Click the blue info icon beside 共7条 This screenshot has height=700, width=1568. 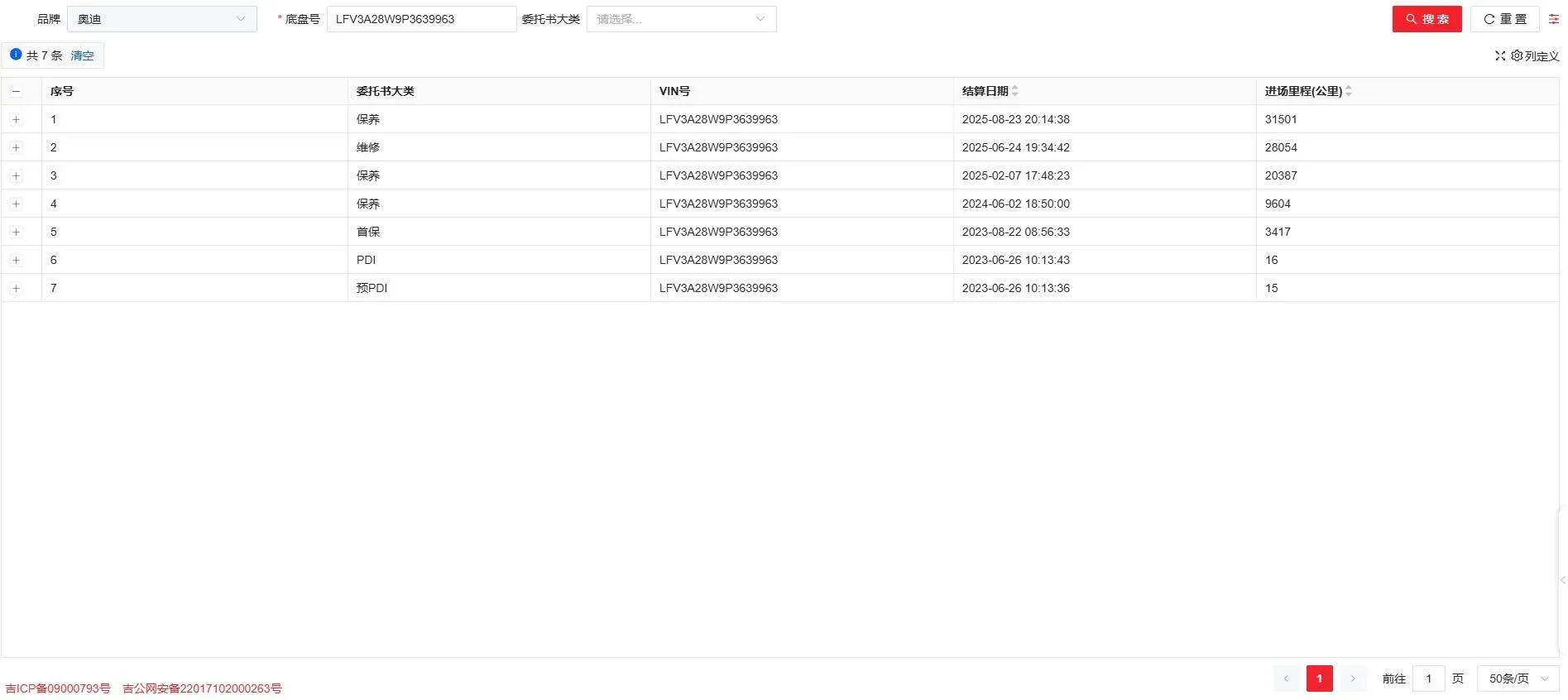[x=16, y=55]
